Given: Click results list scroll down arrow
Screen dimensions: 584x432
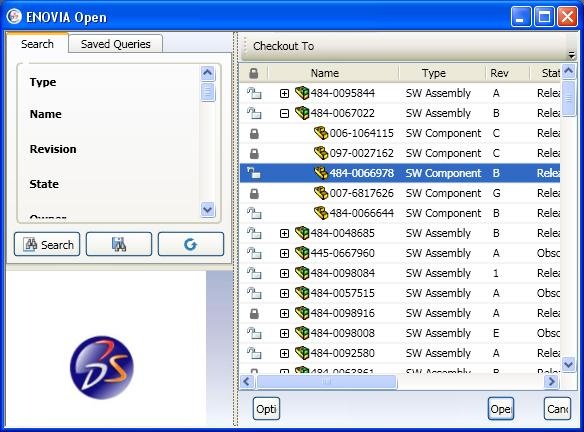Looking at the screenshot, I should point(568,364).
